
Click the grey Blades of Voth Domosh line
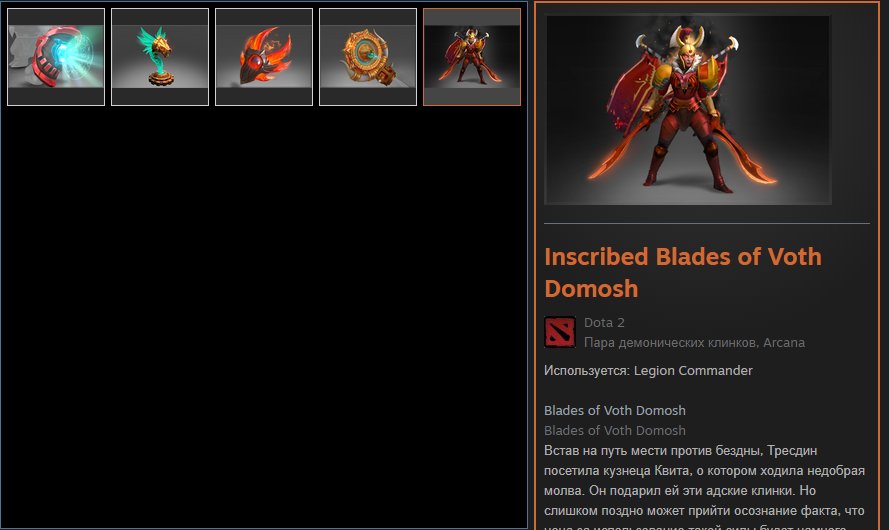[x=615, y=431]
